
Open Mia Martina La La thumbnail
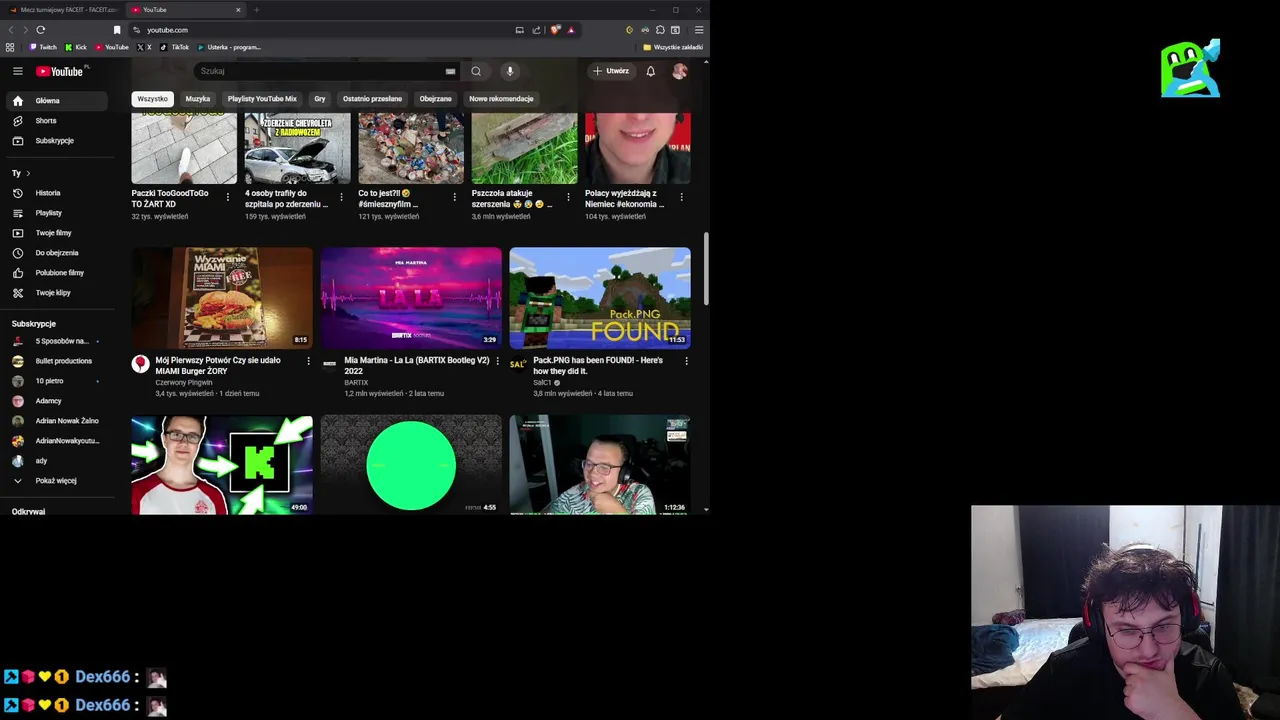click(x=411, y=298)
